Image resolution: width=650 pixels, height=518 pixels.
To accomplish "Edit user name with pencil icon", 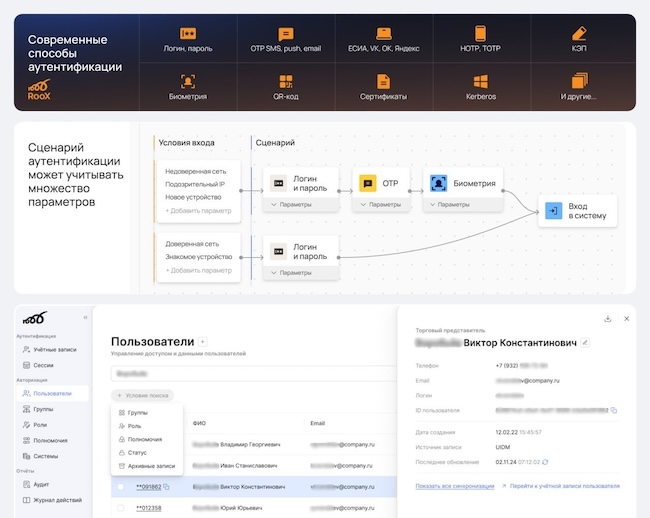I will (585, 343).
